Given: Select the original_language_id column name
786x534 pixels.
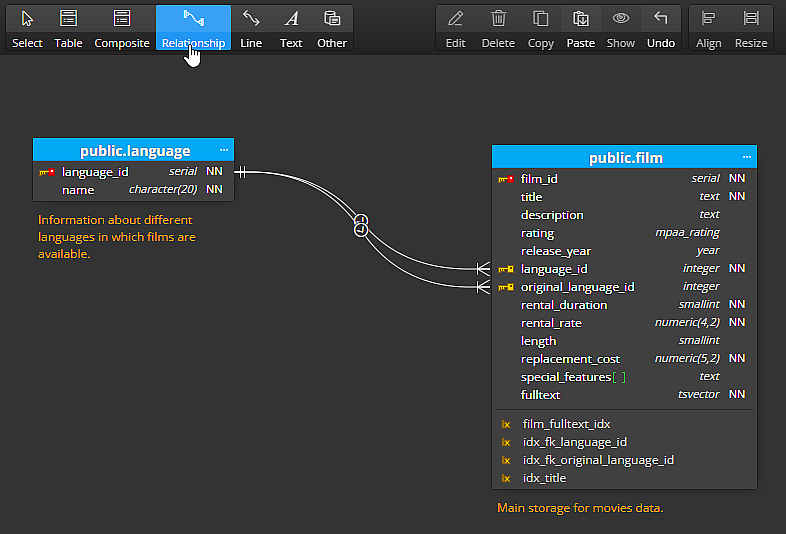Looking at the screenshot, I should click(x=577, y=287).
